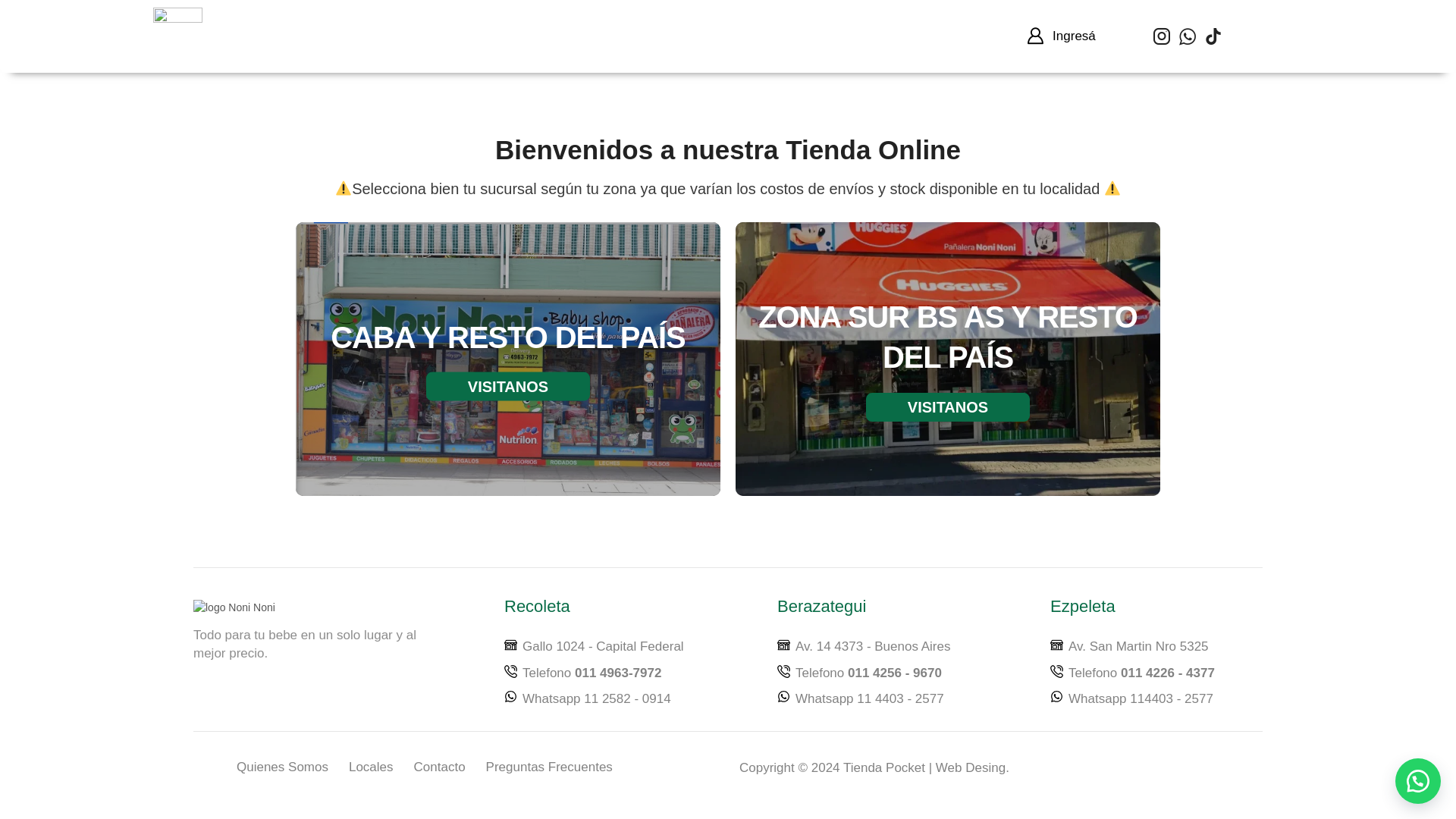Click Tienda Pocket | Web Desing credit
The width and height of the screenshot is (1456, 819).
pyautogui.click(x=926, y=768)
